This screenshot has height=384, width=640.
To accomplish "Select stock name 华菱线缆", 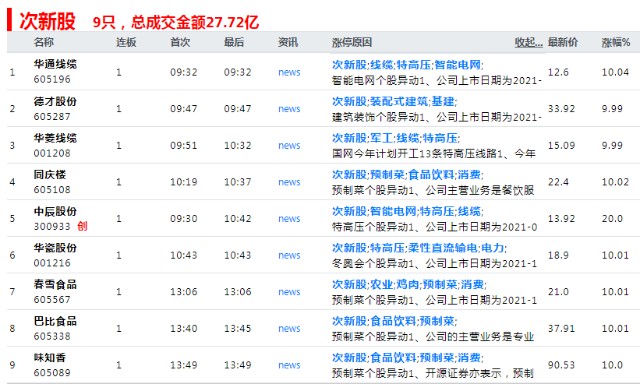I will 55,138.
